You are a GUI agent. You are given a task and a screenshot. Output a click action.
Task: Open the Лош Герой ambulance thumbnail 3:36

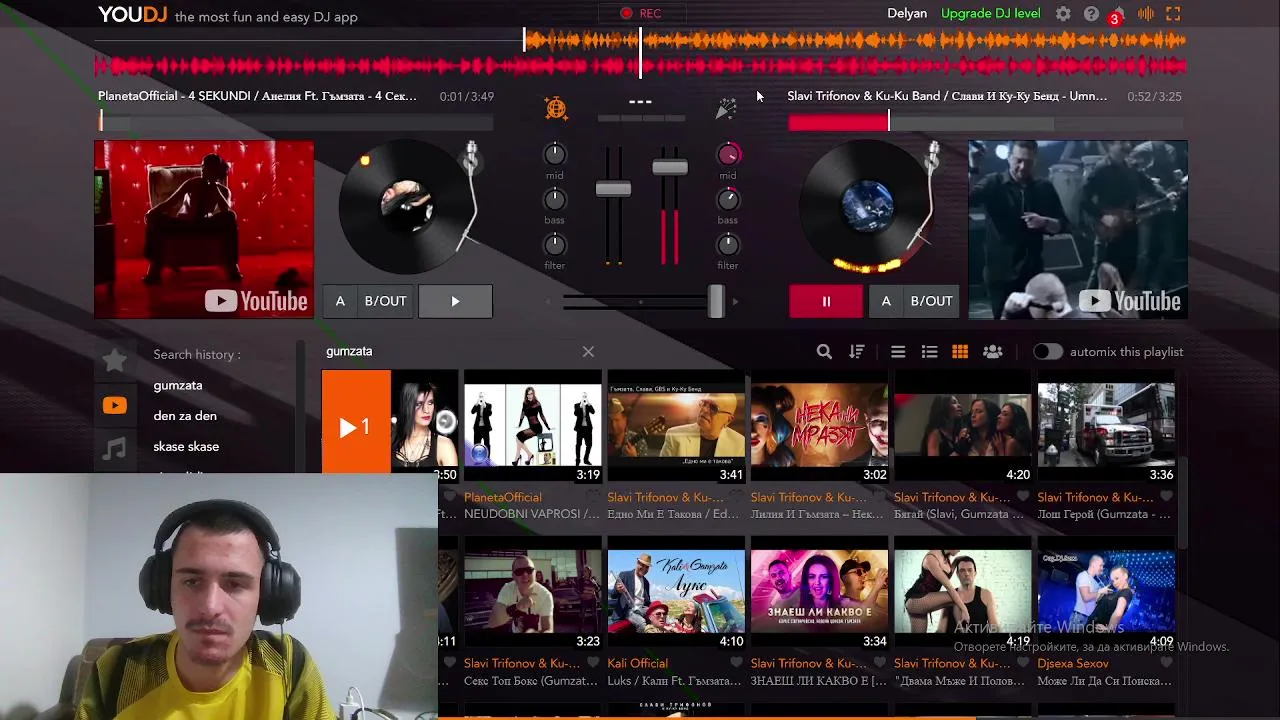(x=1106, y=427)
